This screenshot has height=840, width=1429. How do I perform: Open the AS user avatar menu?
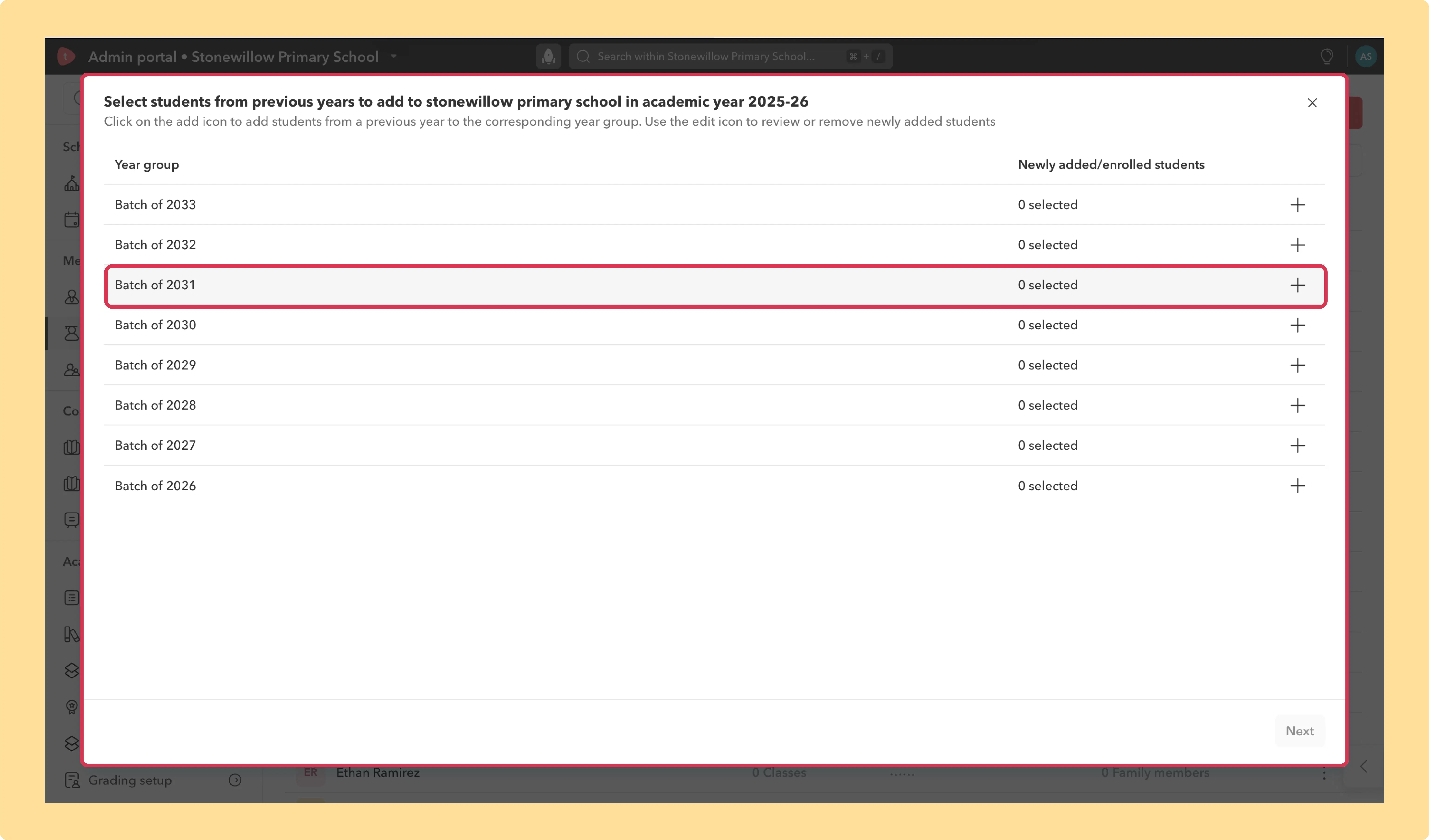pos(1366,56)
